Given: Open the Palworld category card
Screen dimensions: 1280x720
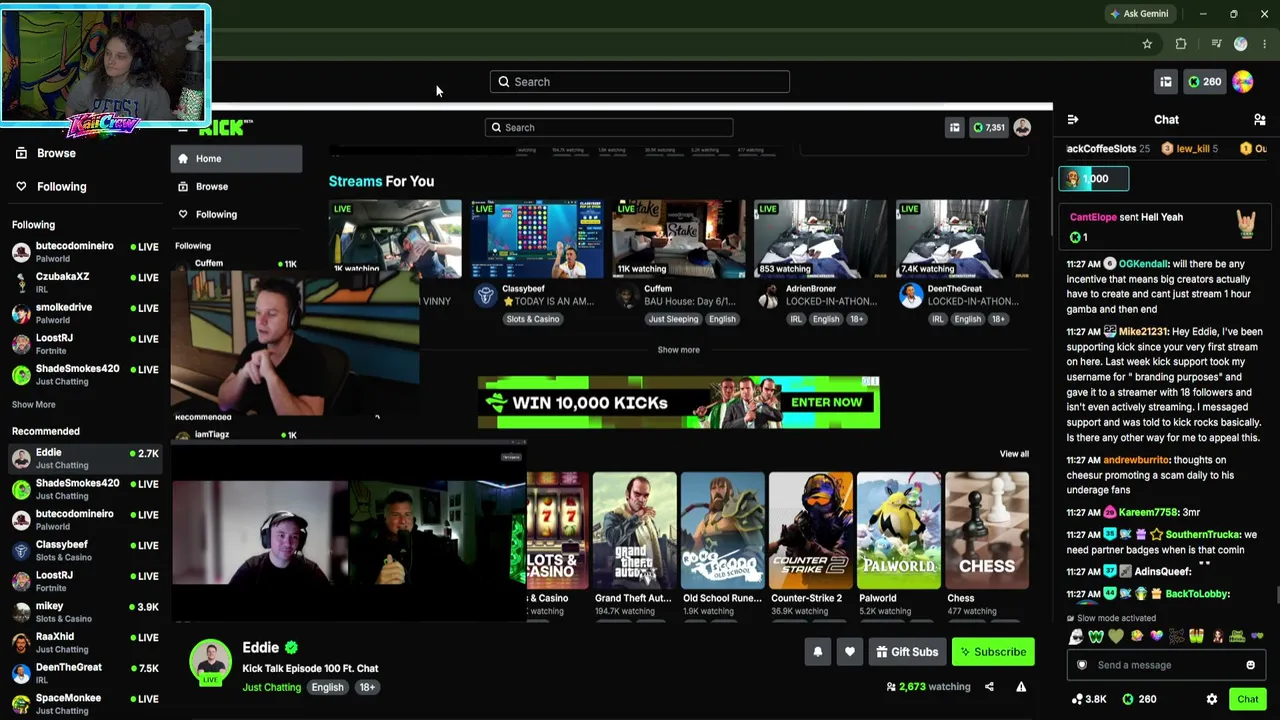Looking at the screenshot, I should click(898, 532).
